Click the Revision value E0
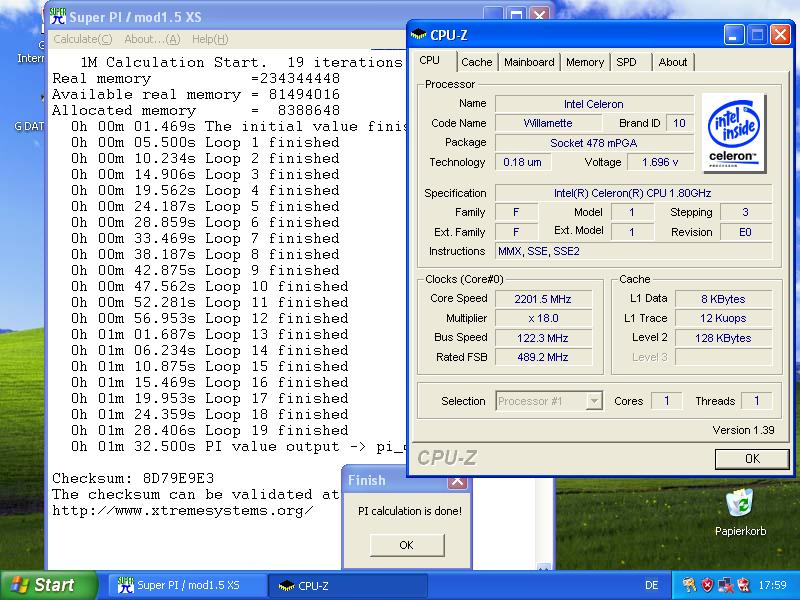This screenshot has width=800, height=600. (745, 232)
